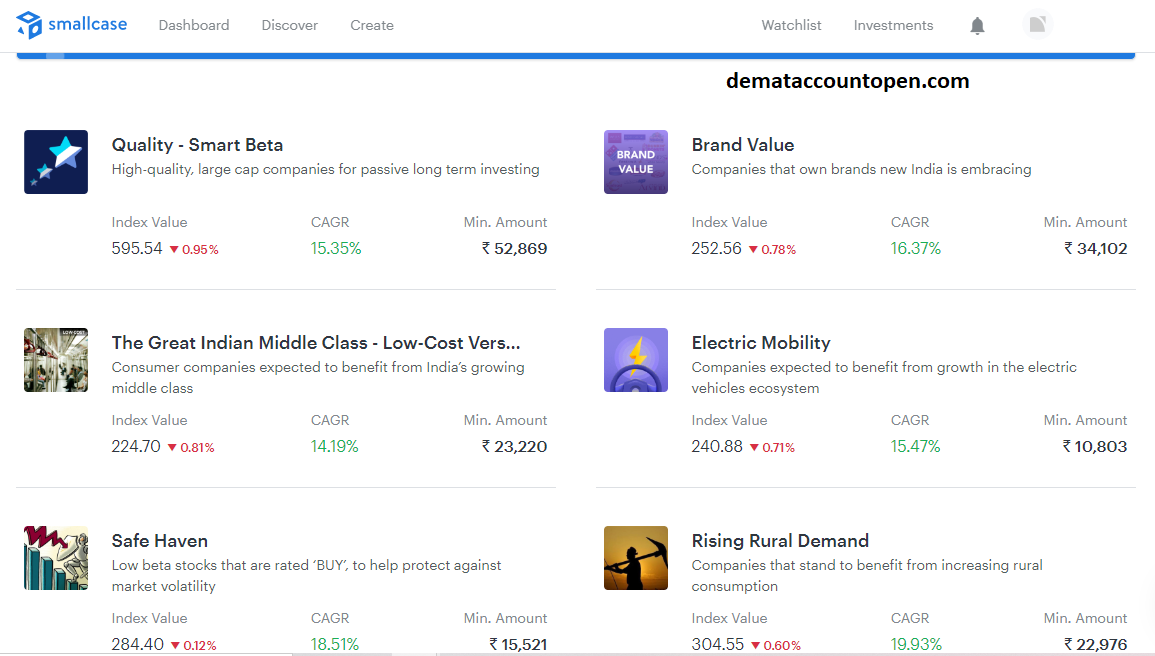Open the Discover menu item
This screenshot has width=1155, height=656.
[x=289, y=25]
